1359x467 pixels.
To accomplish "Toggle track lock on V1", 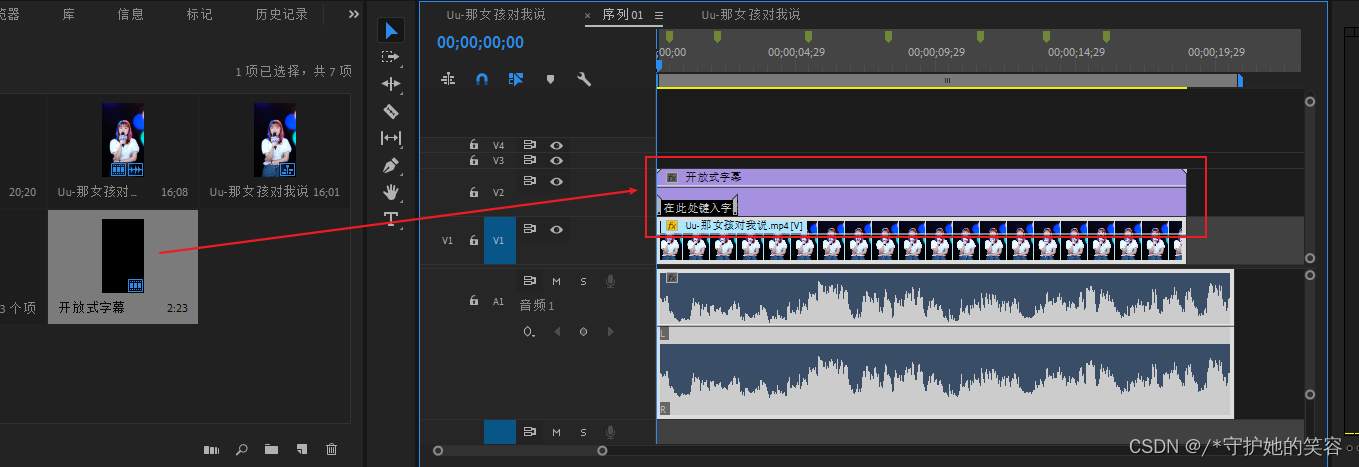I will (474, 240).
